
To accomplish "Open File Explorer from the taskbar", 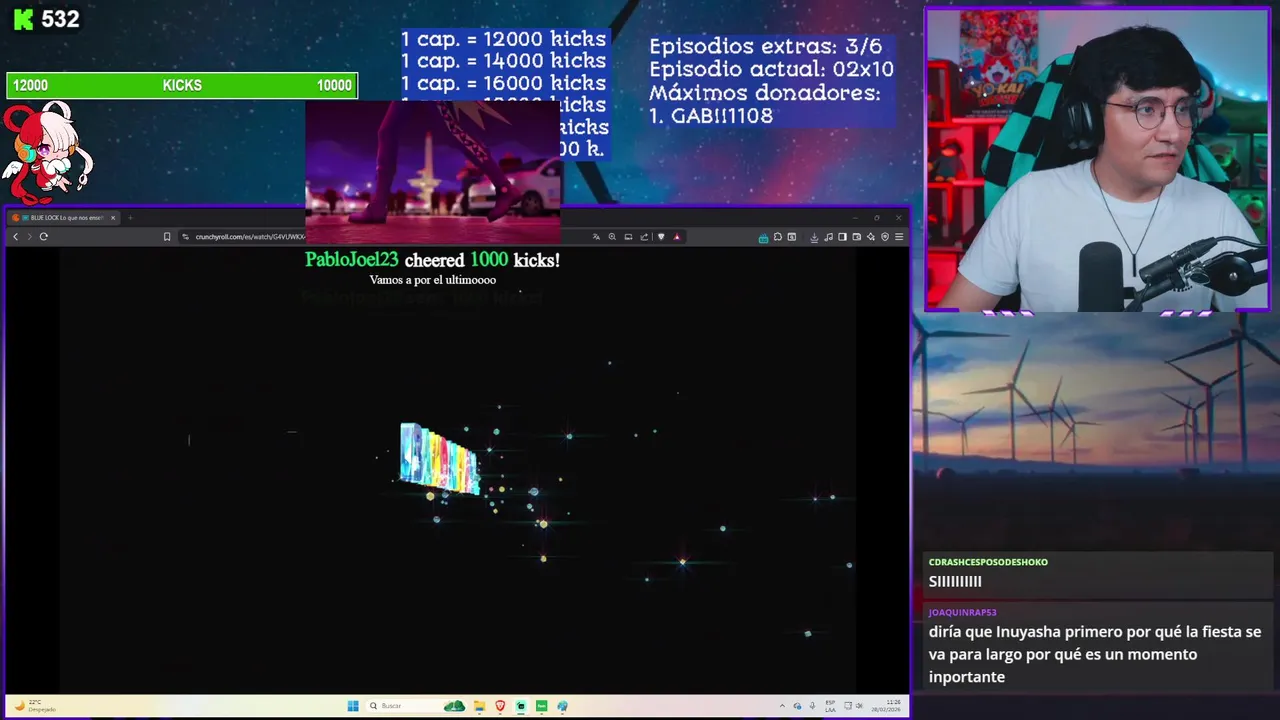I will coord(479,706).
